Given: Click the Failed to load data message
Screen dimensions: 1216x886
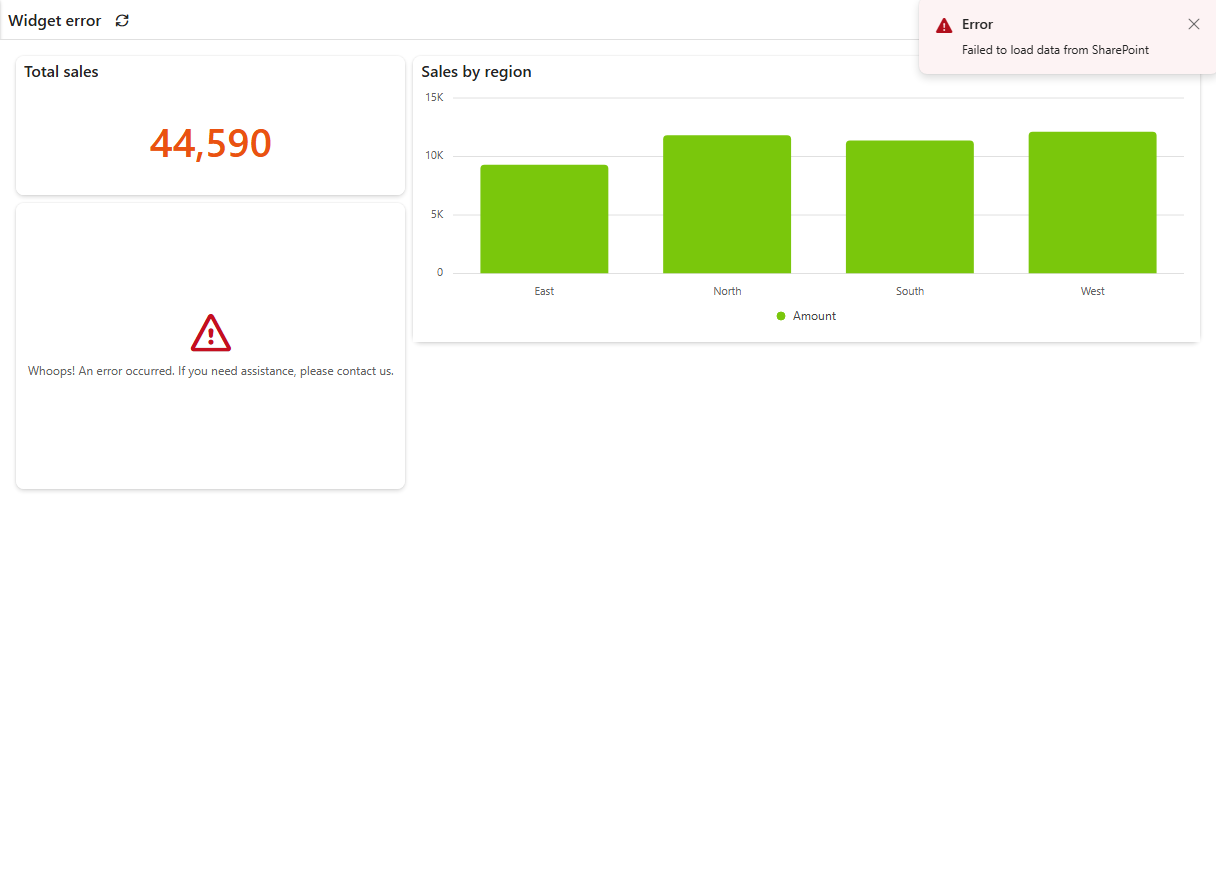Looking at the screenshot, I should (x=1055, y=50).
